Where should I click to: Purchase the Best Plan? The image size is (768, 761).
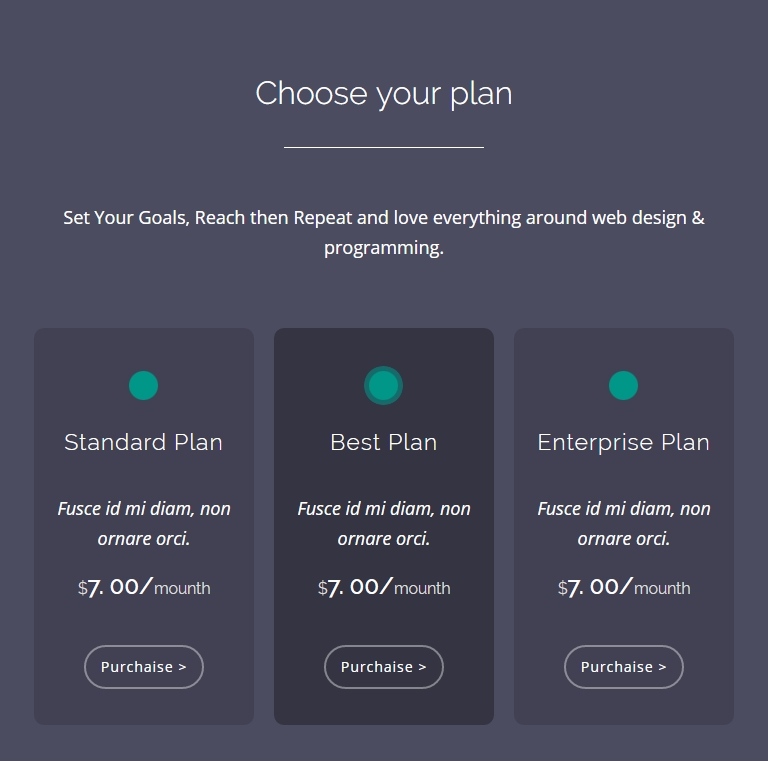(384, 667)
